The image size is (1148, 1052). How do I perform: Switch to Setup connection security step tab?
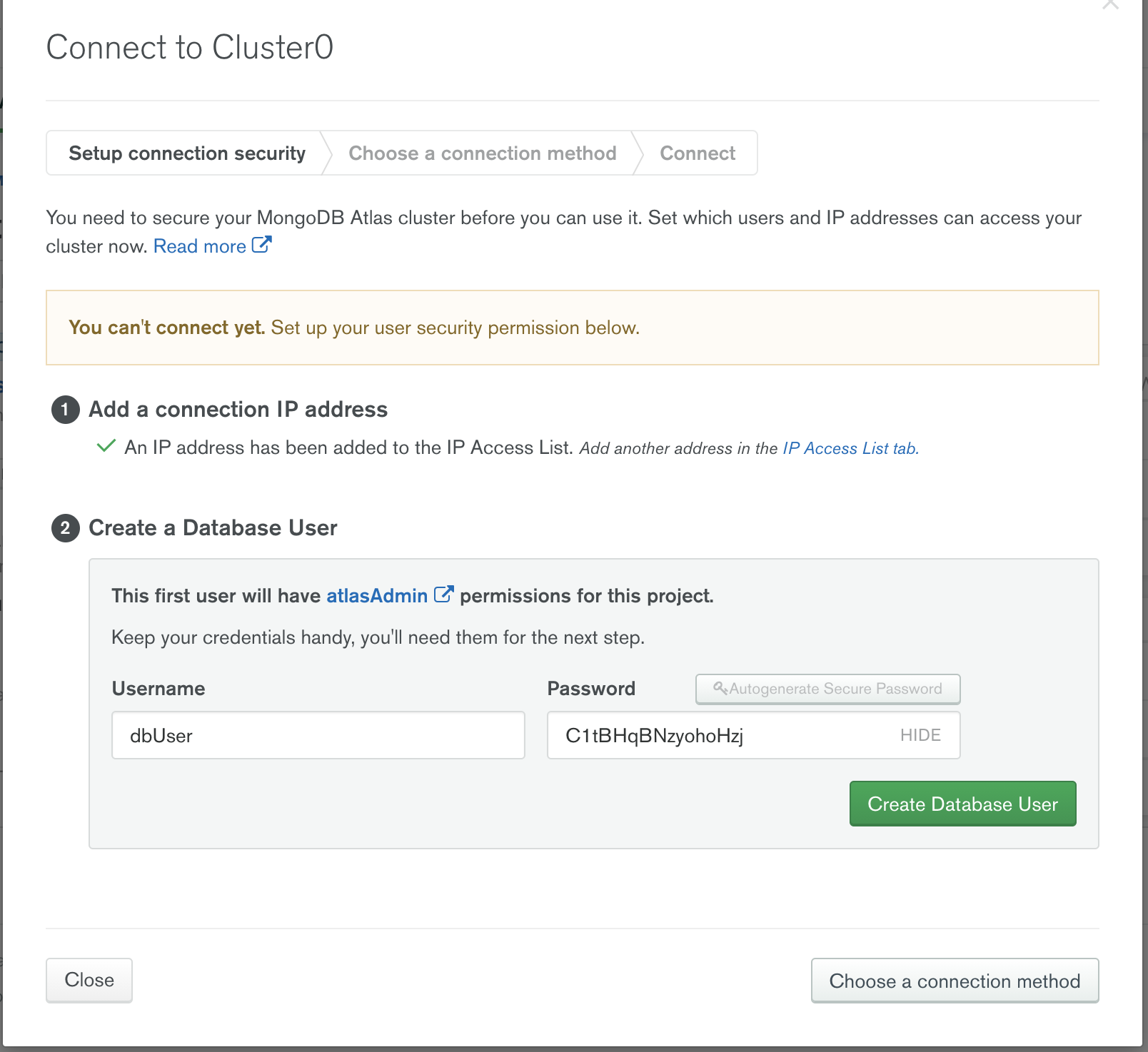coord(187,153)
